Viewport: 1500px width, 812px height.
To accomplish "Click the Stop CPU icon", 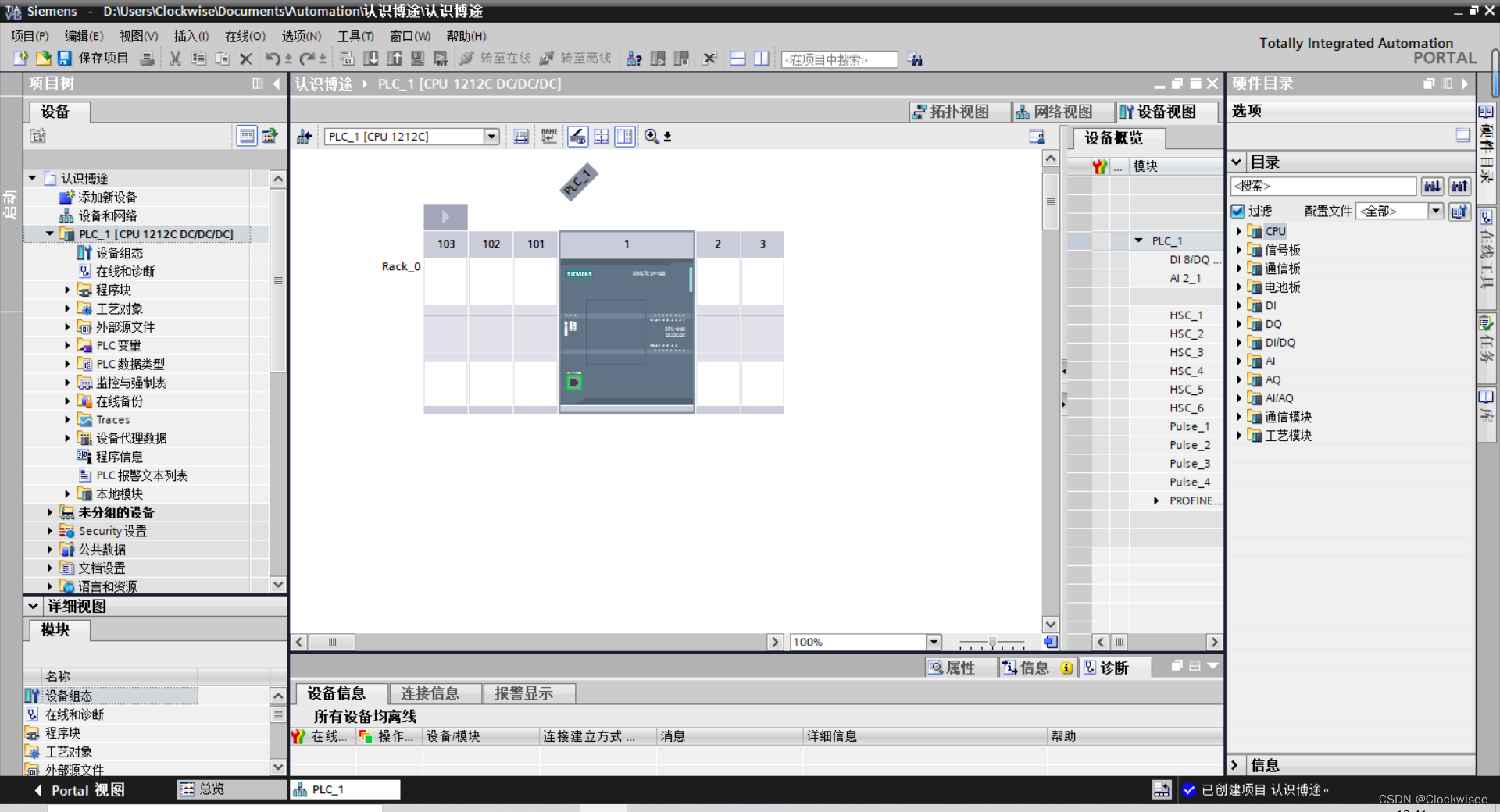I will coord(682,59).
